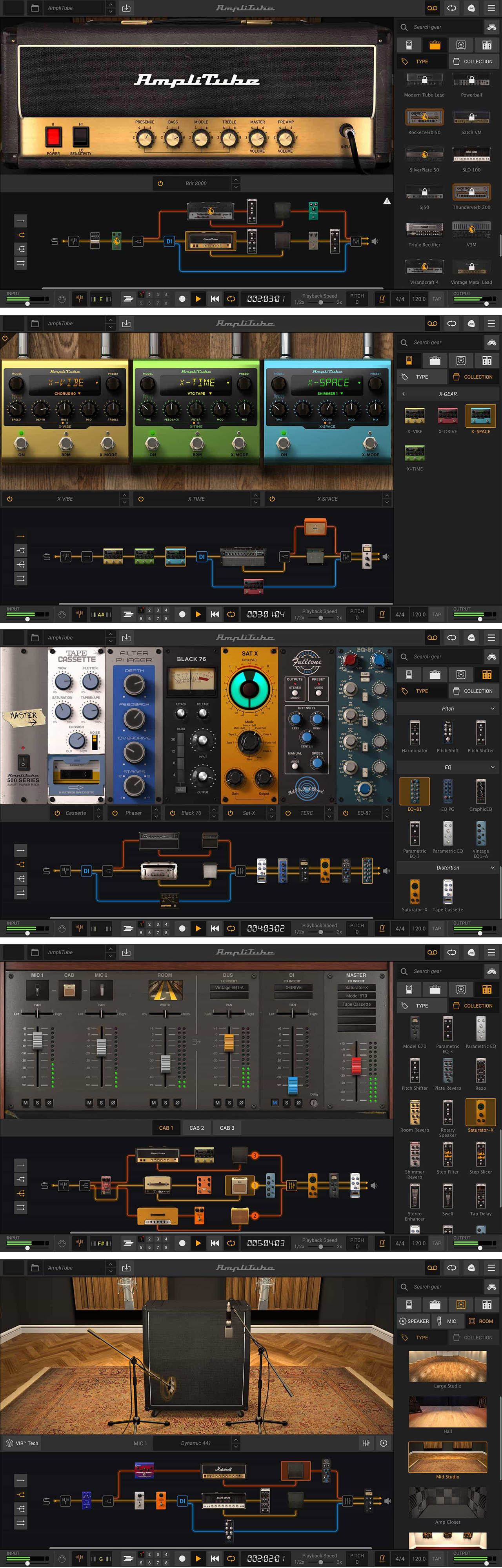Bypass X-SPACE via its power button
502x1568 pixels.
click(272, 498)
